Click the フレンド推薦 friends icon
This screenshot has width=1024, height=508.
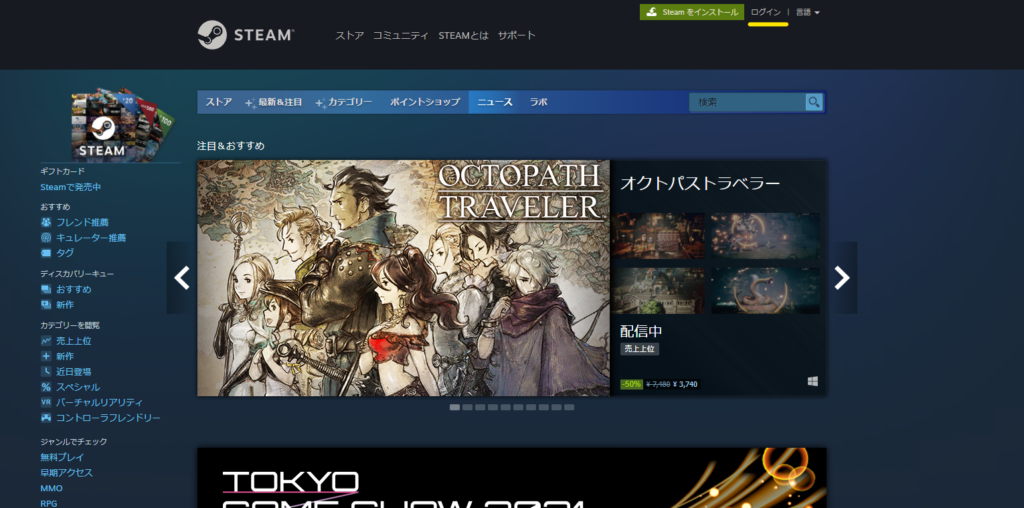pyautogui.click(x=46, y=222)
